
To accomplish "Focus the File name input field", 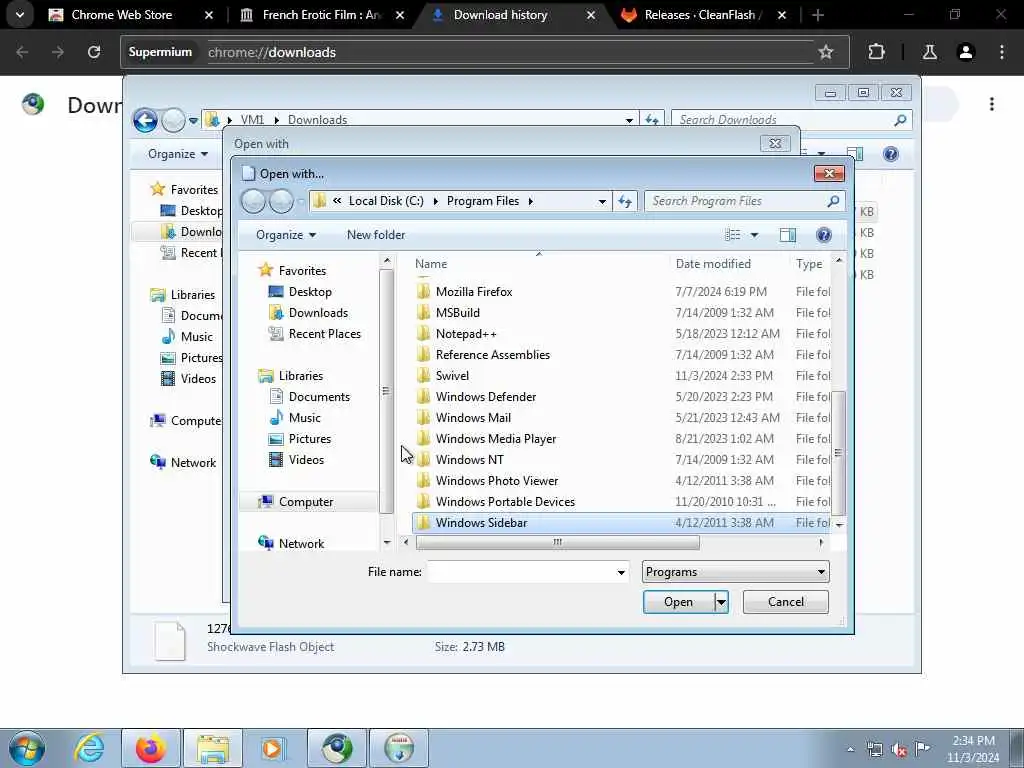I will tap(521, 572).
